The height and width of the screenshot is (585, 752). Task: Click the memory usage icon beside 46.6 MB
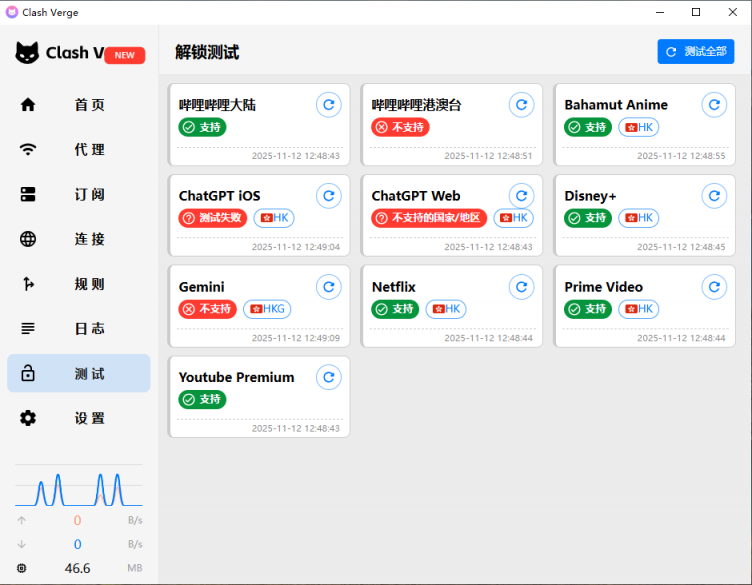tap(22, 568)
